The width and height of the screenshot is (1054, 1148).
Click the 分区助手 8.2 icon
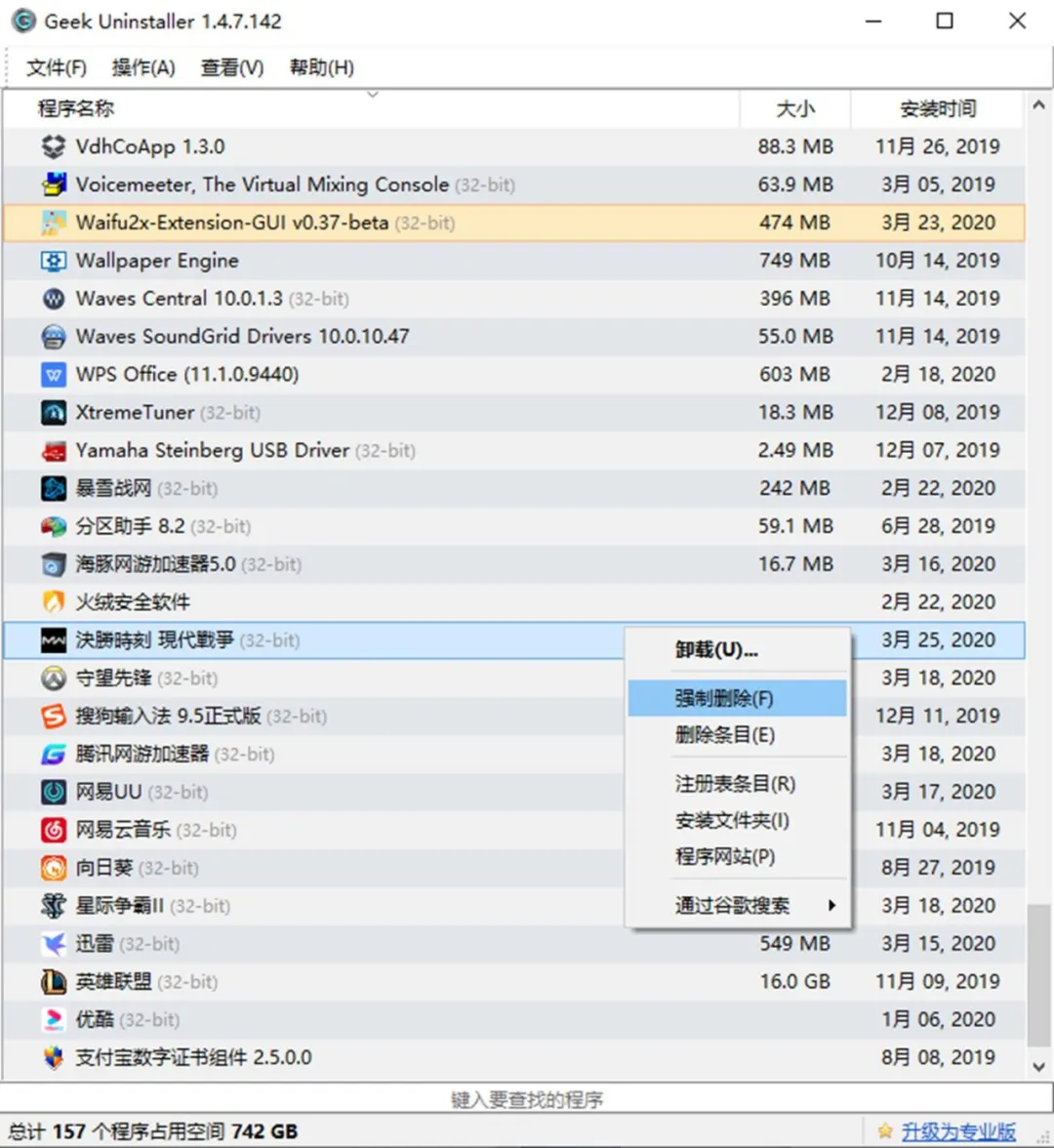pos(53,526)
